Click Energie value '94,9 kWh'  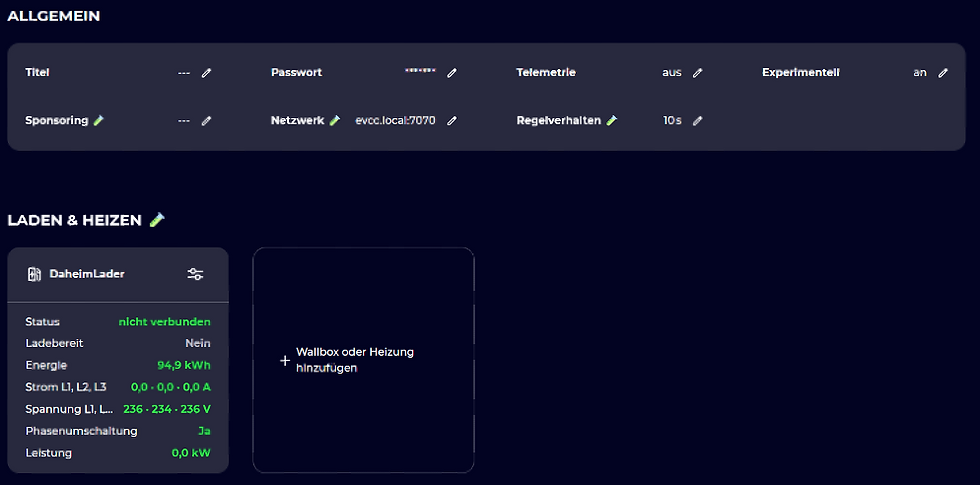click(x=184, y=365)
